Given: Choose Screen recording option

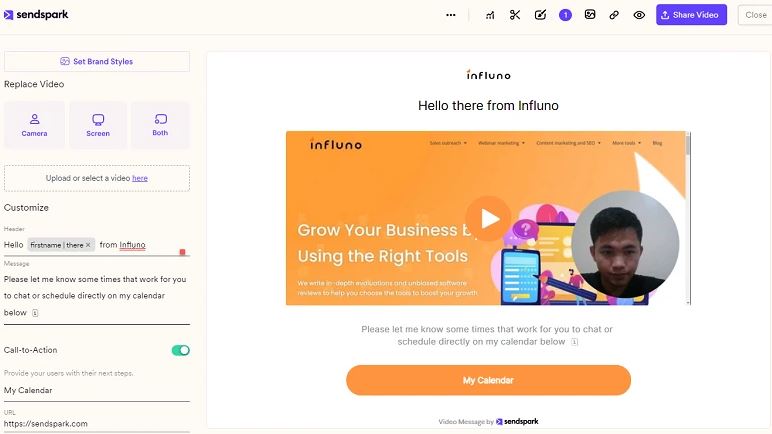Looking at the screenshot, I should point(98,125).
